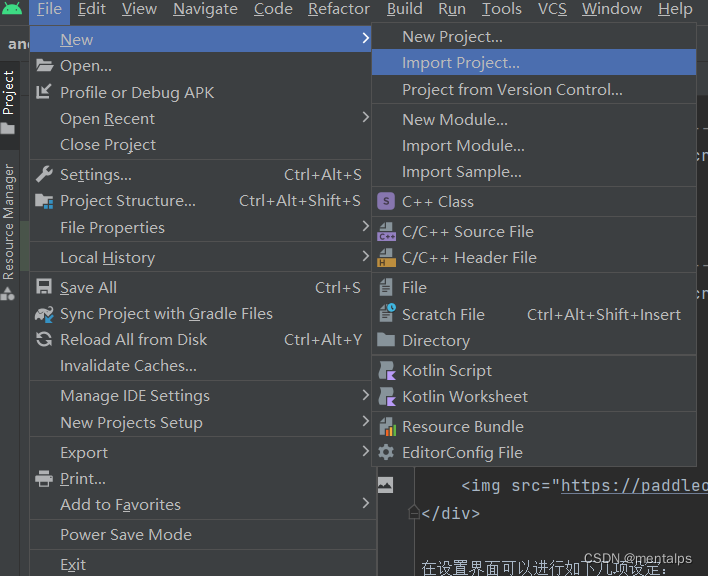The height and width of the screenshot is (576, 708).
Task: Click the Reload All from Disk icon
Action: pos(44,339)
